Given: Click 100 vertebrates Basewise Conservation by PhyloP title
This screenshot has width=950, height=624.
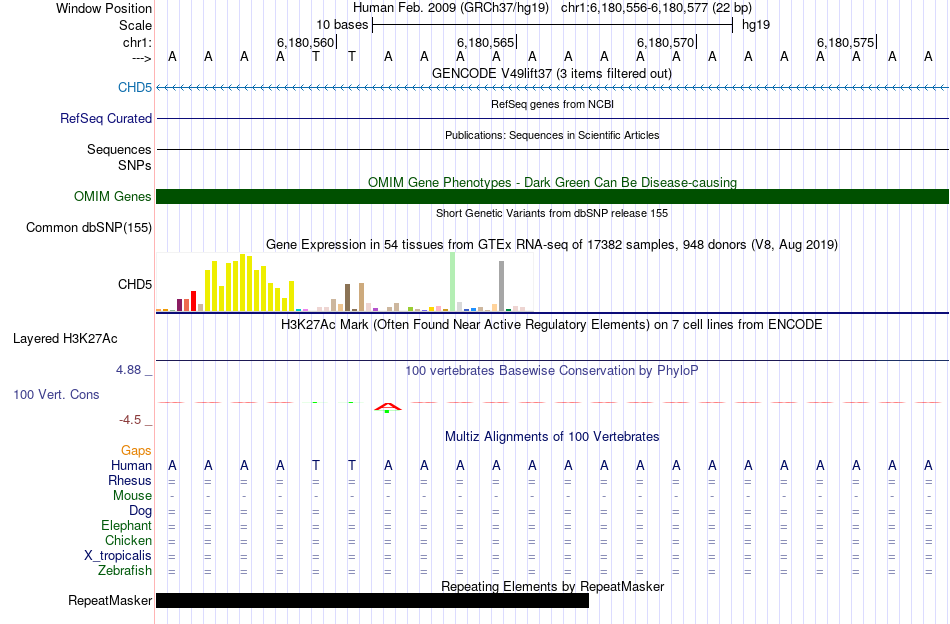Looking at the screenshot, I should tap(551, 370).
